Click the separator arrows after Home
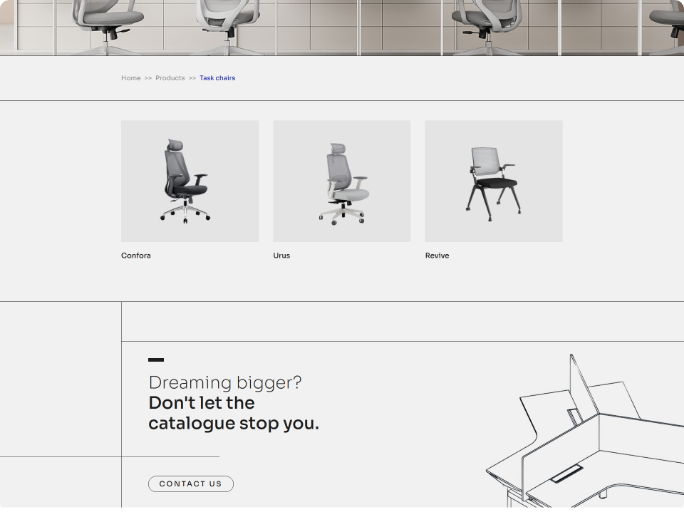 148,78
